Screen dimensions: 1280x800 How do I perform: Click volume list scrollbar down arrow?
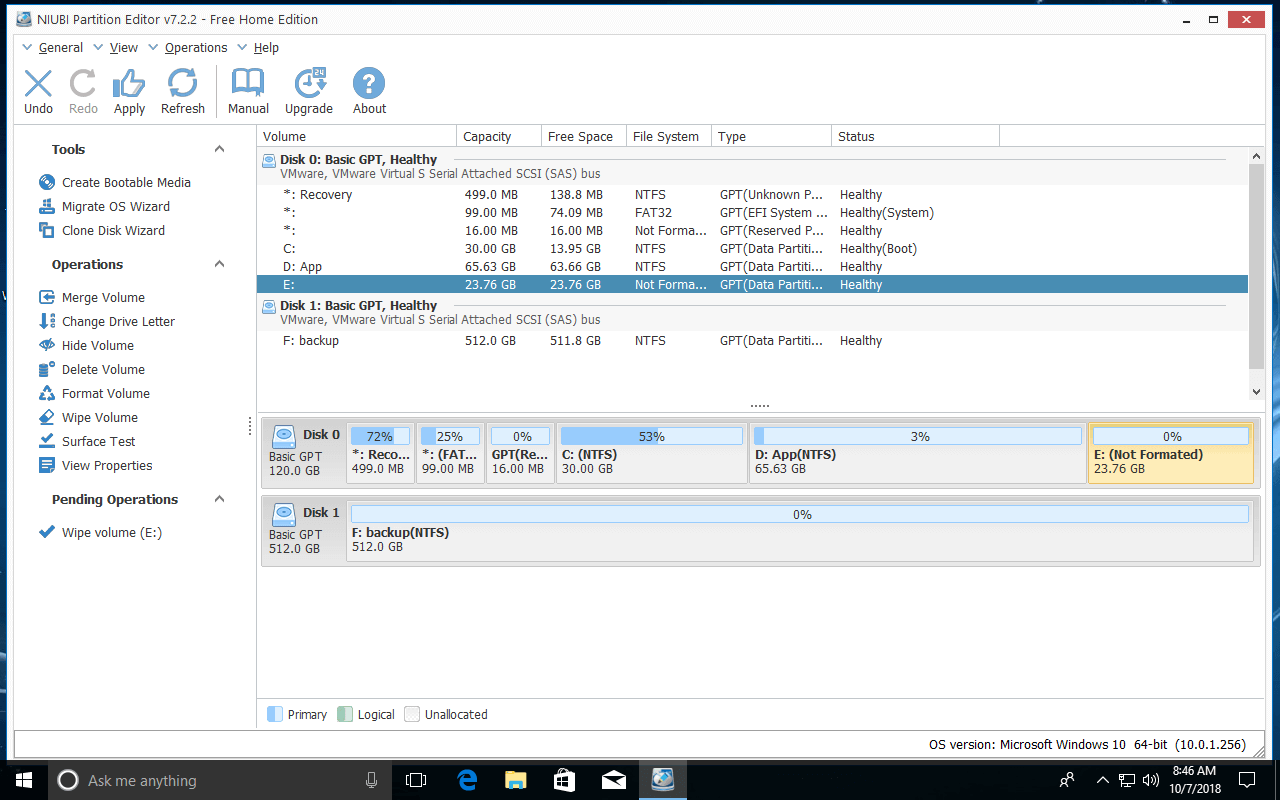tap(1256, 392)
